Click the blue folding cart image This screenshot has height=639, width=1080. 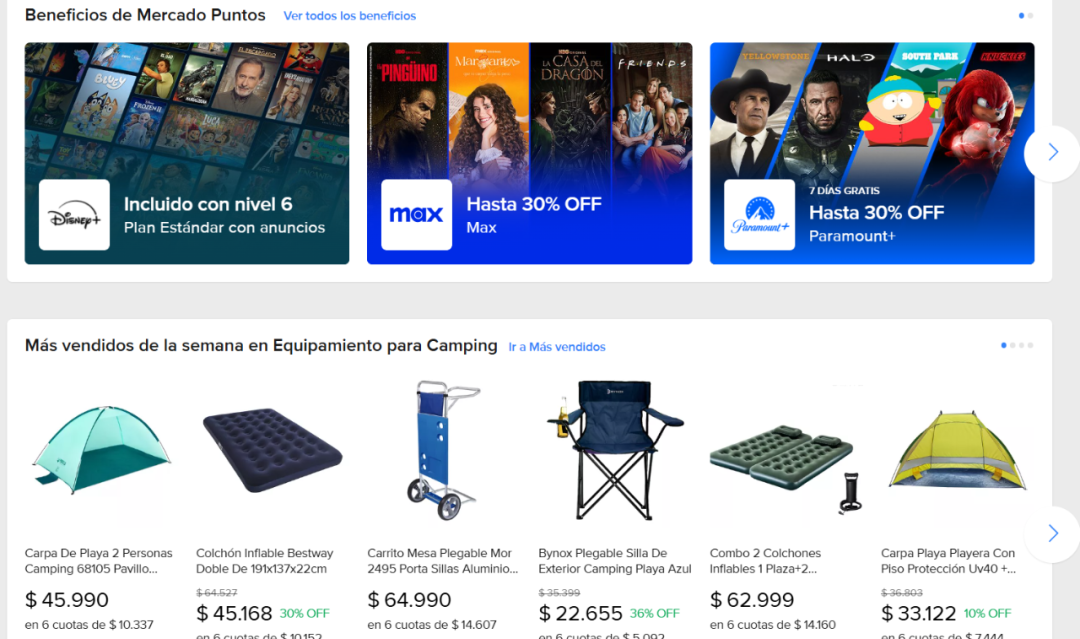[443, 451]
